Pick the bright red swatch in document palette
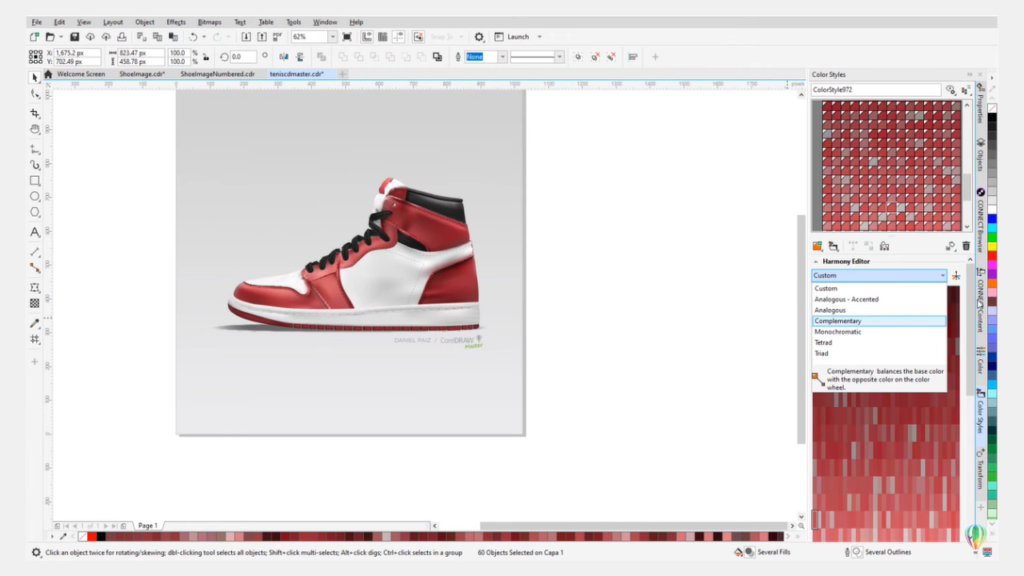1024x576 pixels. [91, 537]
